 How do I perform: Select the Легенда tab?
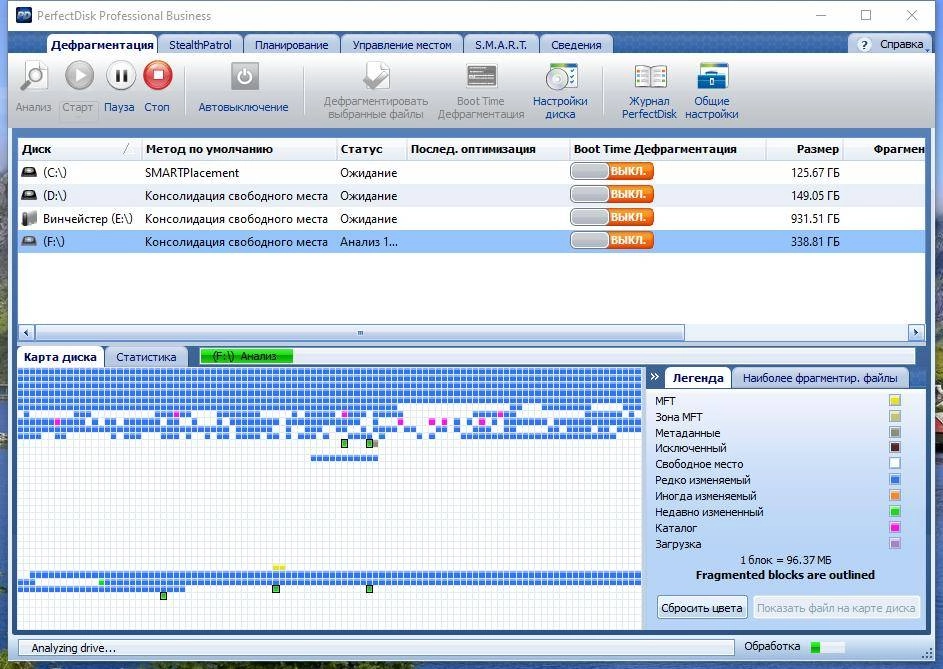[698, 378]
